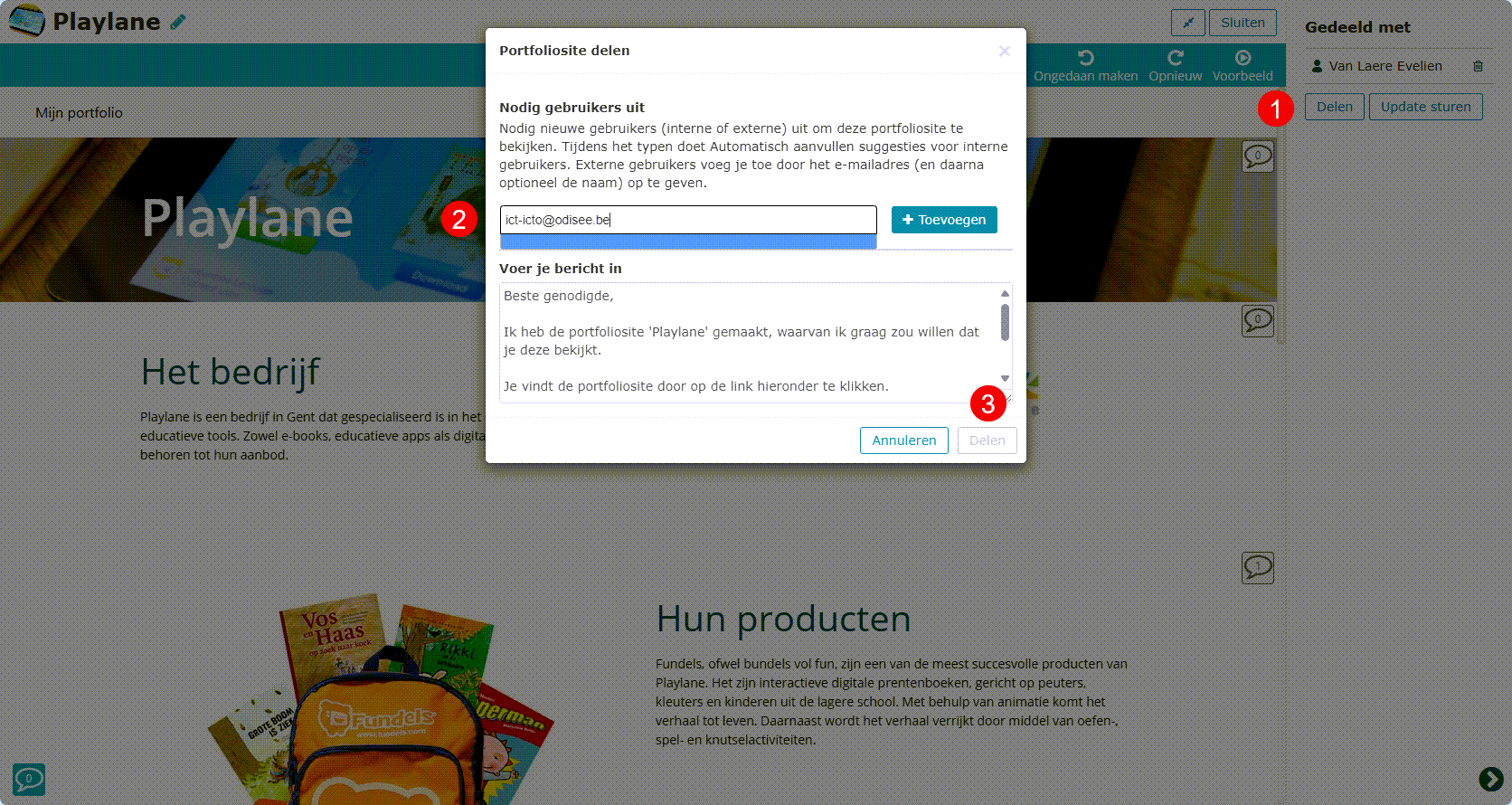This screenshot has width=1512, height=805.
Task: Click Delen button in Gedeeld met panel
Action: coord(1334,107)
